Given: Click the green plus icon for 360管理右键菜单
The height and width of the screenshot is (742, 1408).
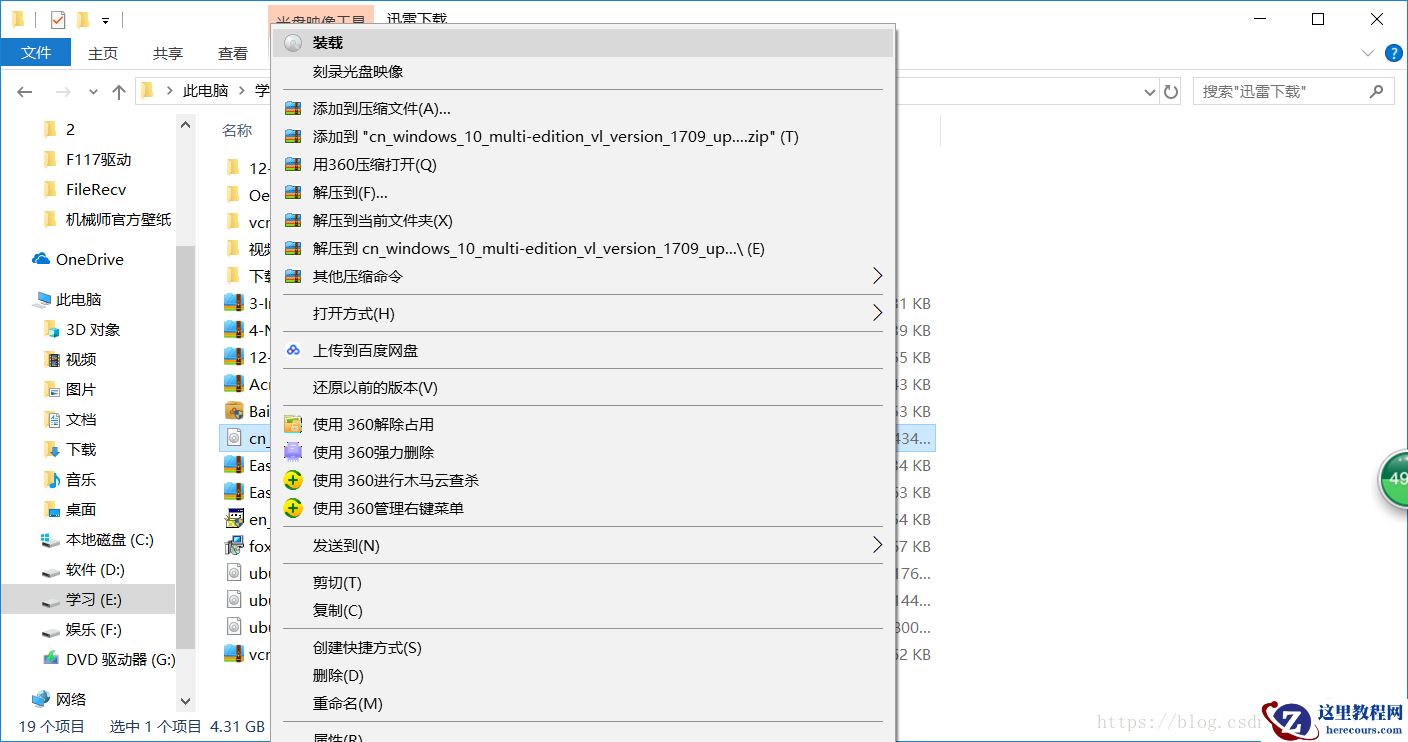Looking at the screenshot, I should click(x=293, y=509).
